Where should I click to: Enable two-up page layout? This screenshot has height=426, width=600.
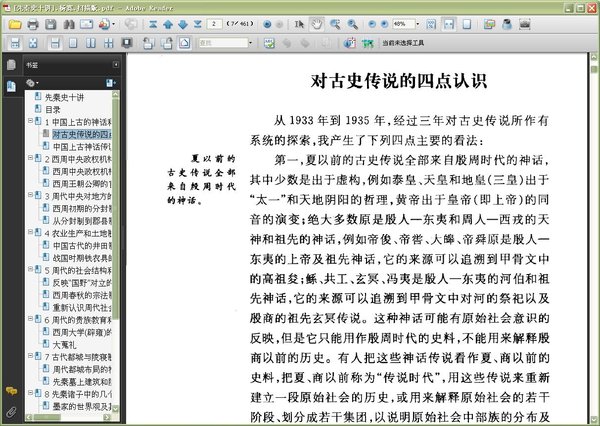coord(91,43)
